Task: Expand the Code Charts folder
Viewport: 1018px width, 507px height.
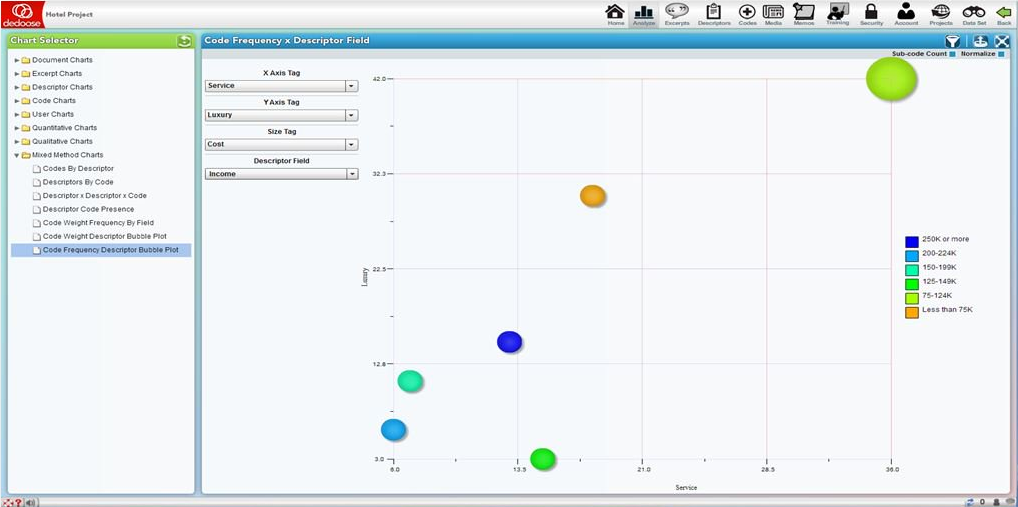Action: 18,101
